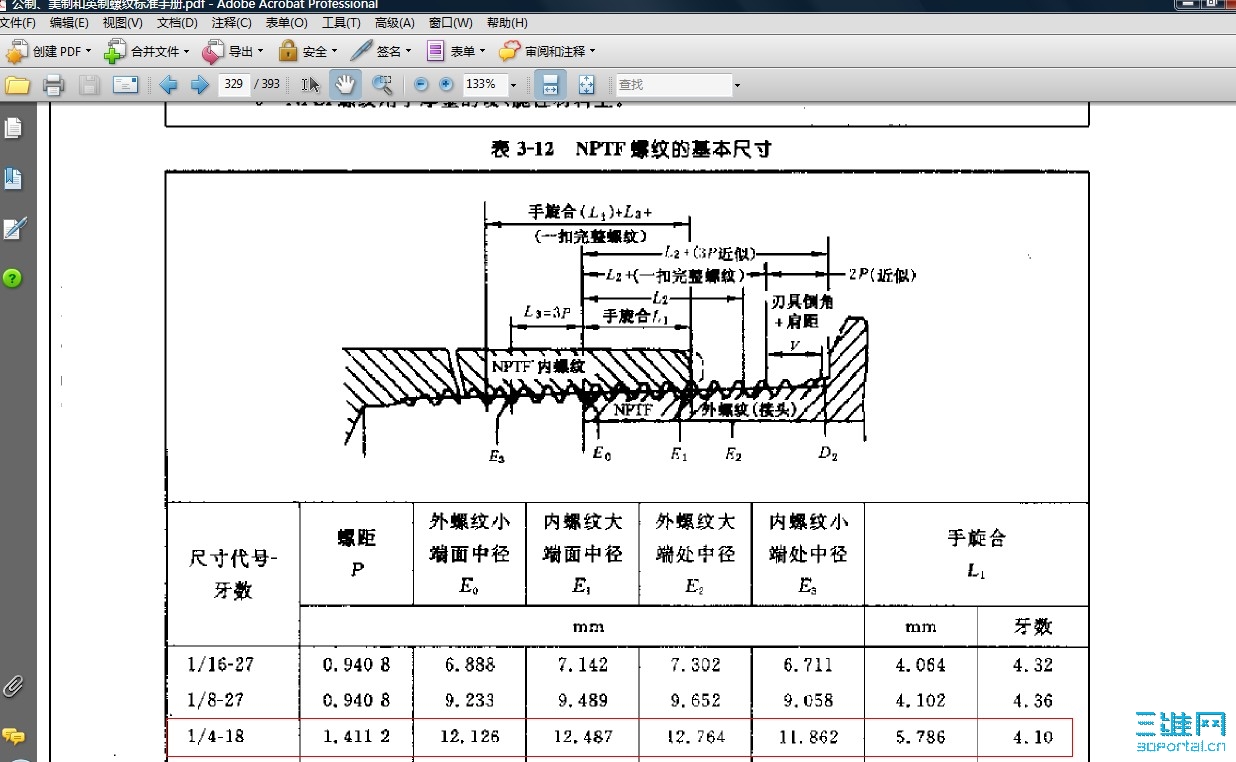Open the 帮助(H) menu
Screen dimensions: 1236x762
click(507, 23)
